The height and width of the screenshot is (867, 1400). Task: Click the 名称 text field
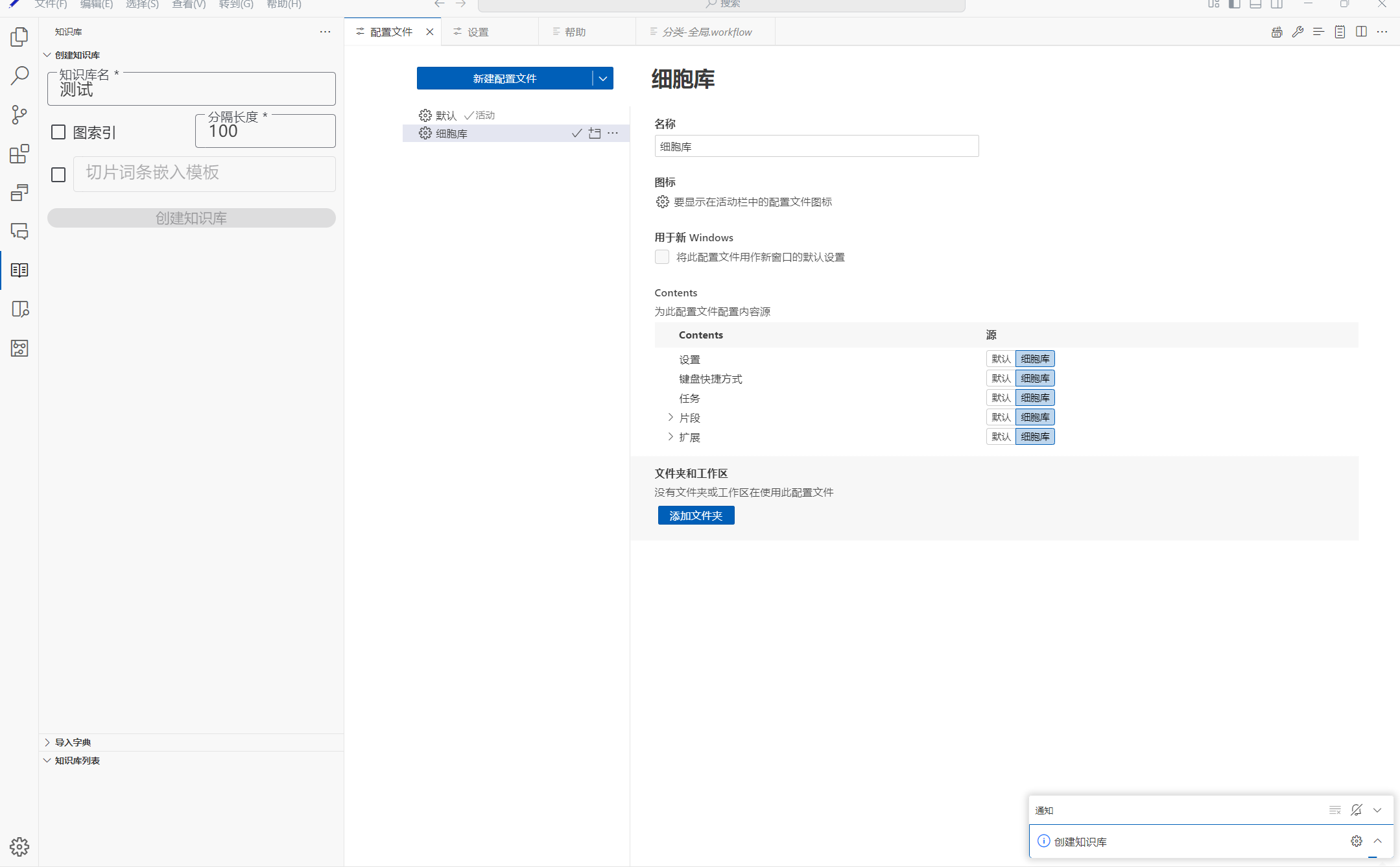click(x=816, y=147)
